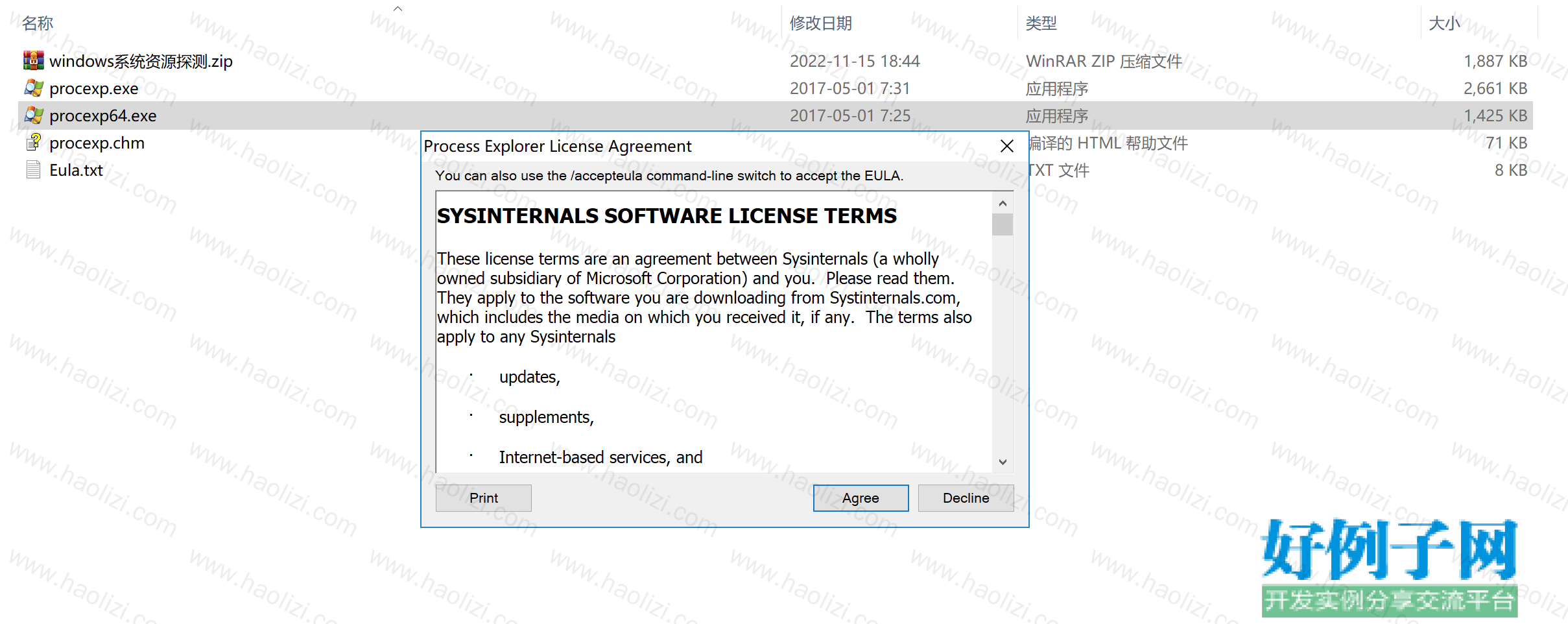
Task: Click the type WinRAR ZIP 压缩文件
Action: pyautogui.click(x=1104, y=61)
